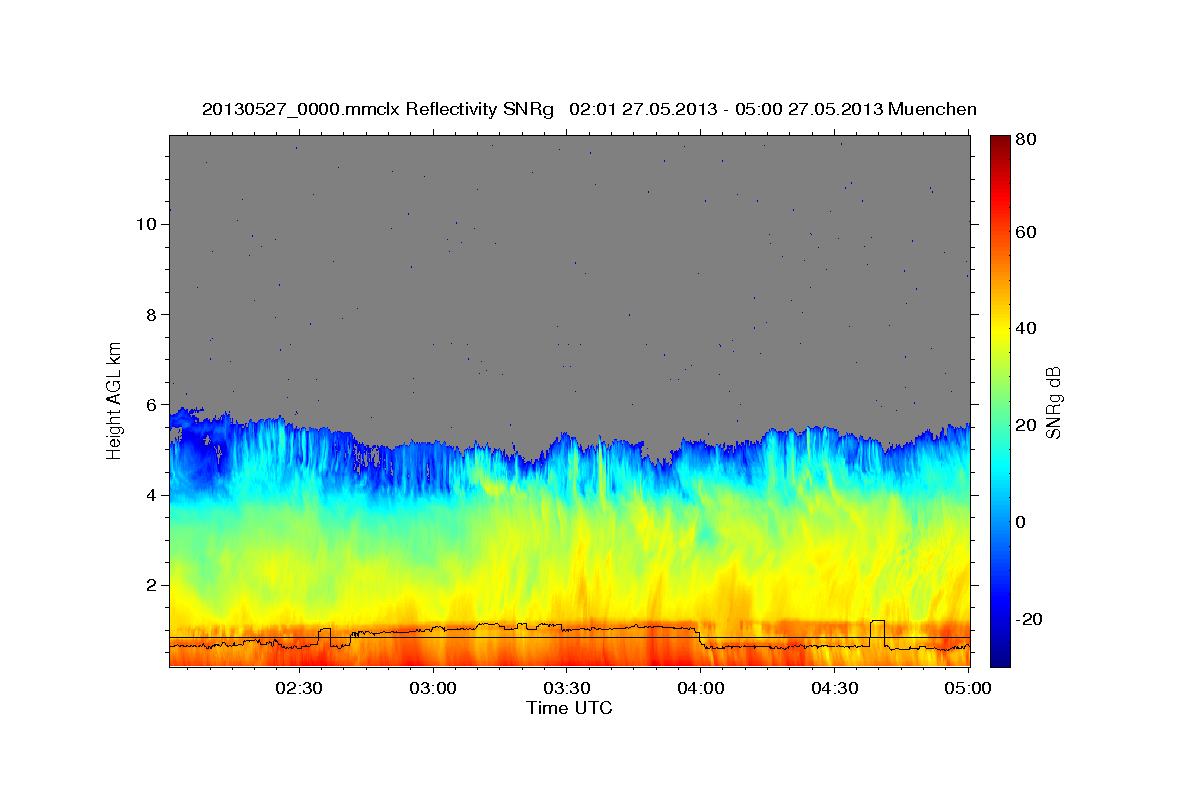The height and width of the screenshot is (800, 1200).
Task: Click the 04:30 time tick label
Action: tap(835, 689)
